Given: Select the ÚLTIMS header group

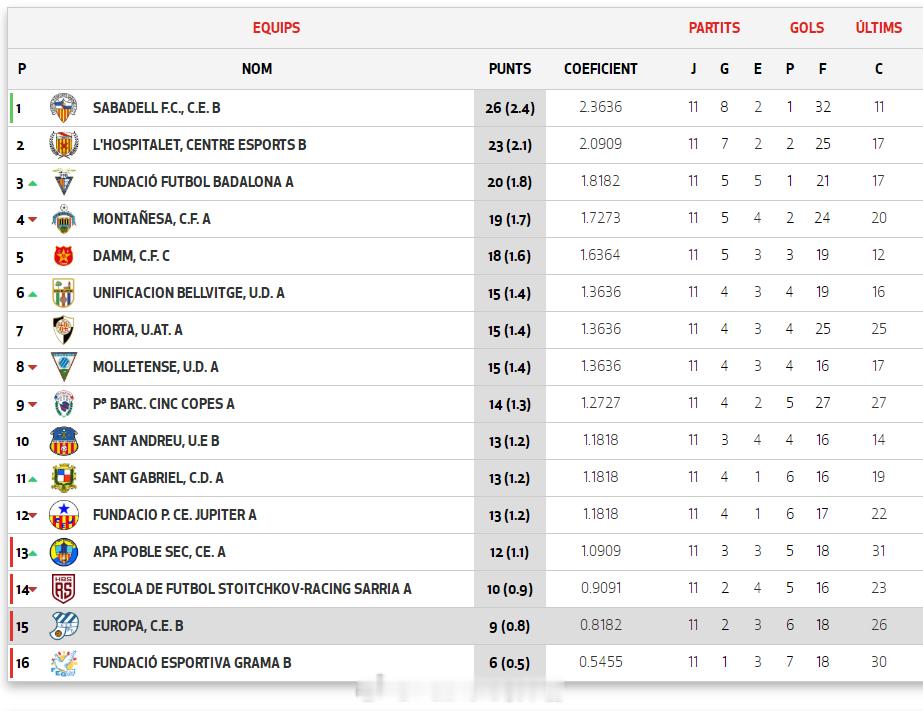Looking at the screenshot, I should [x=878, y=28].
